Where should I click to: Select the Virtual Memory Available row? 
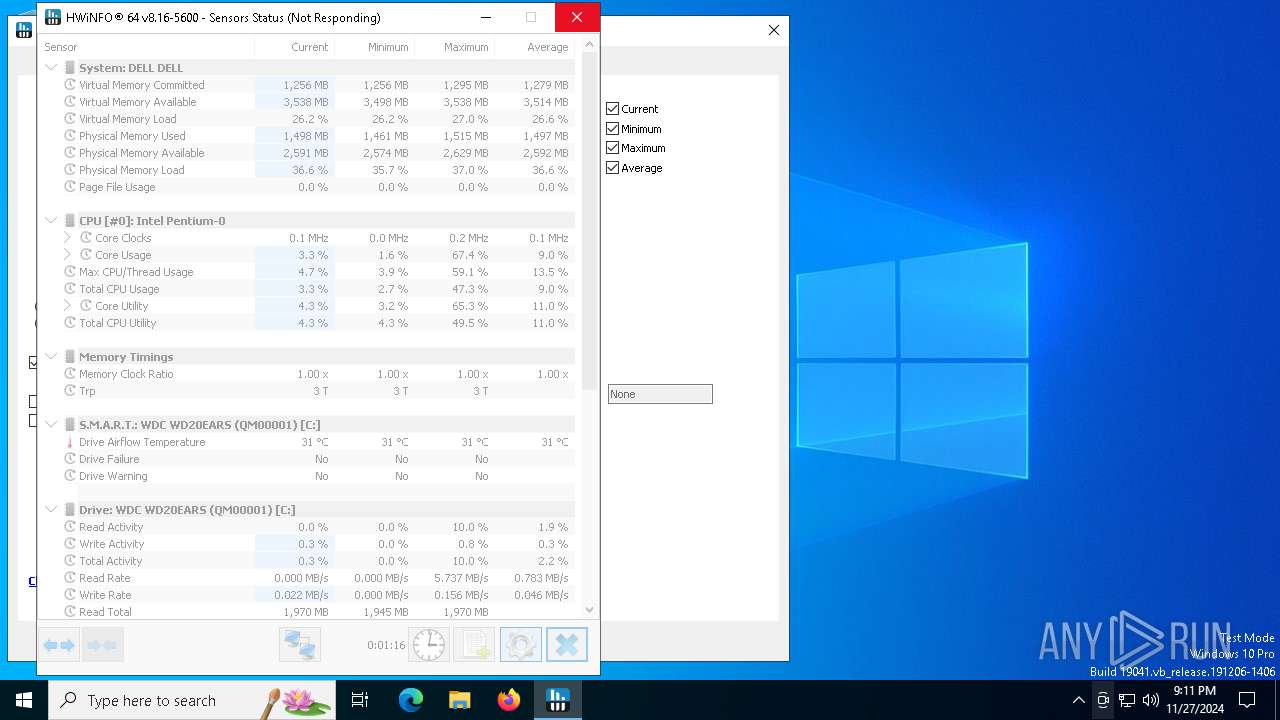pyautogui.click(x=308, y=102)
